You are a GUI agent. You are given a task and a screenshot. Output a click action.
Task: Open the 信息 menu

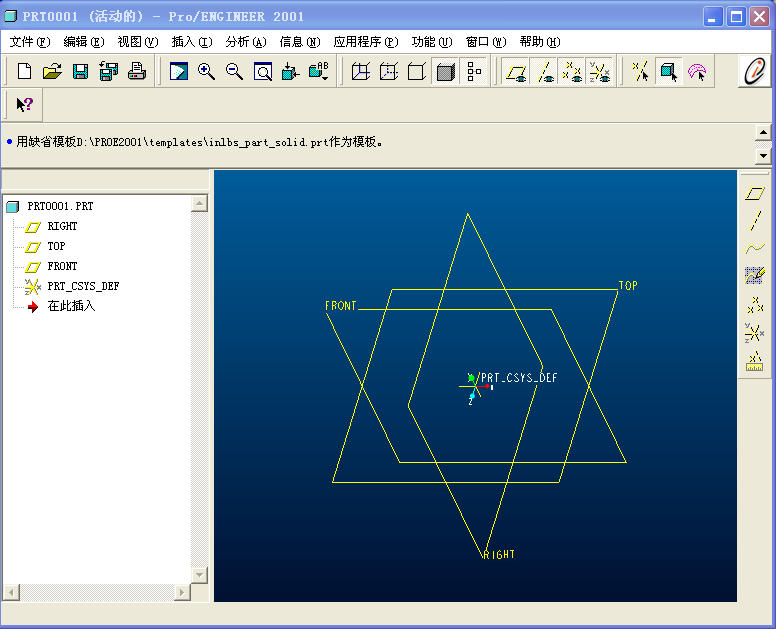299,42
